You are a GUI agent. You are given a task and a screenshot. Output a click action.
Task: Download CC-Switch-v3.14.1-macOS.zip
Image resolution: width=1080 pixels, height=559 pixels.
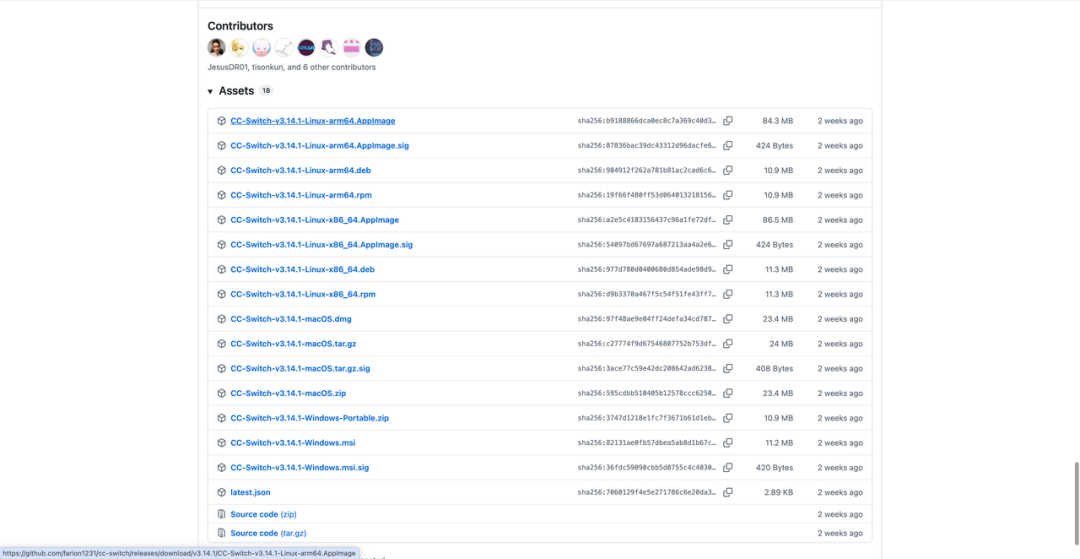(288, 393)
